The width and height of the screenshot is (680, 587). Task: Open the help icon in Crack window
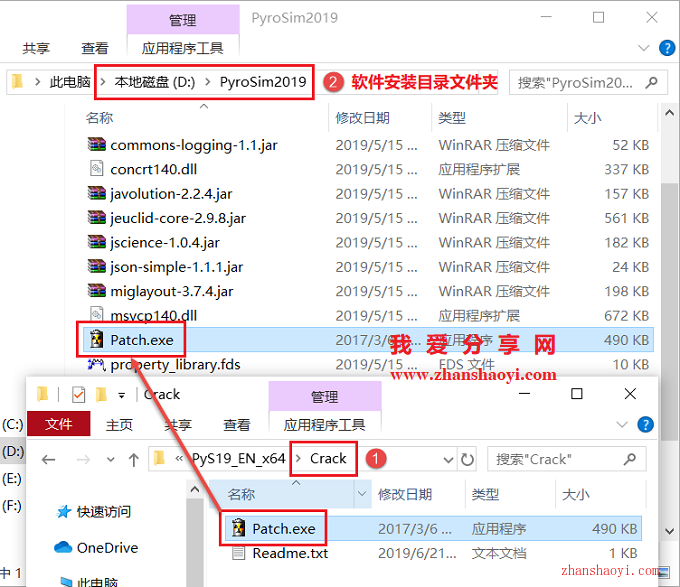645,424
